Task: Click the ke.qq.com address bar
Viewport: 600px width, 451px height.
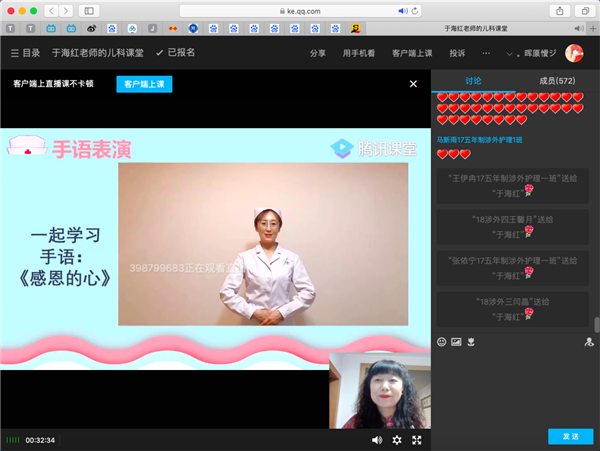Action: point(300,11)
